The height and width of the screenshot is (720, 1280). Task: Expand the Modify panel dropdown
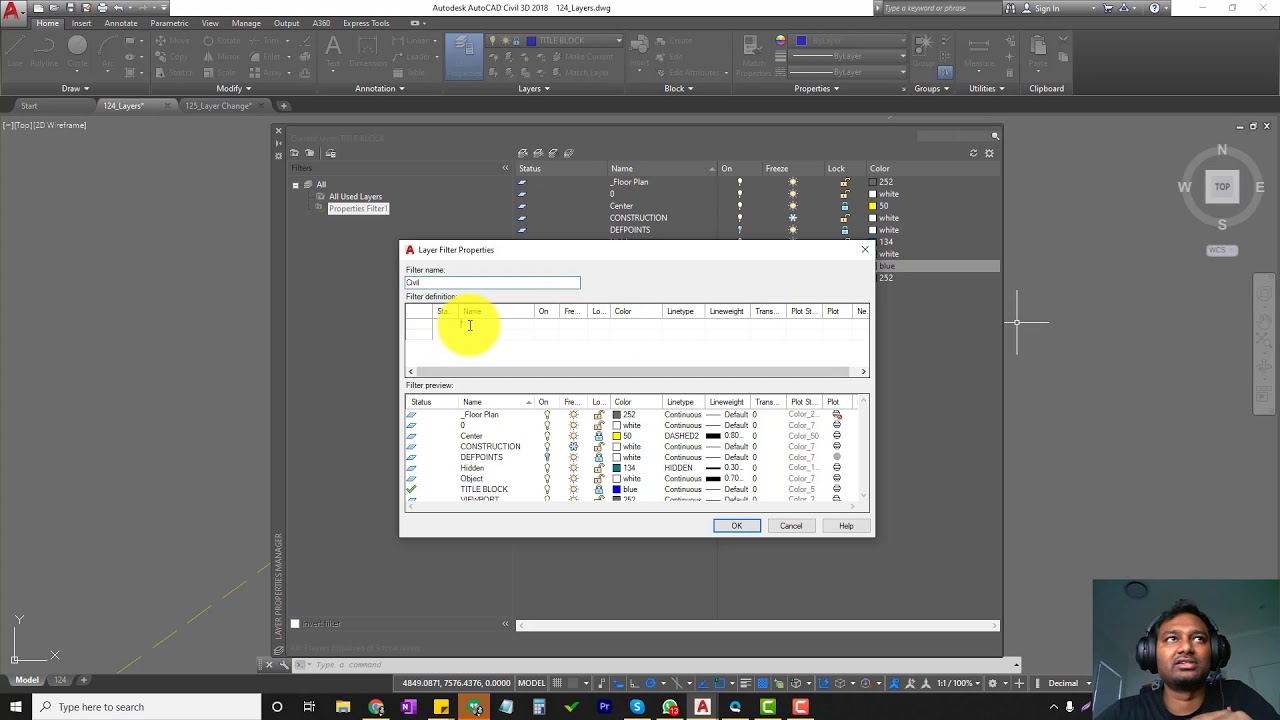click(234, 88)
